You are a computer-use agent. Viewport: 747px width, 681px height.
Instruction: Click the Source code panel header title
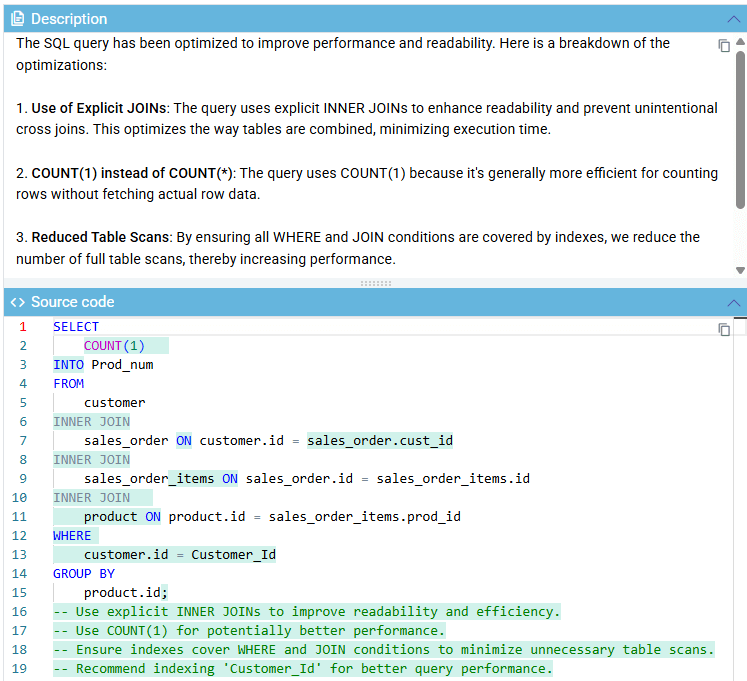[72, 302]
